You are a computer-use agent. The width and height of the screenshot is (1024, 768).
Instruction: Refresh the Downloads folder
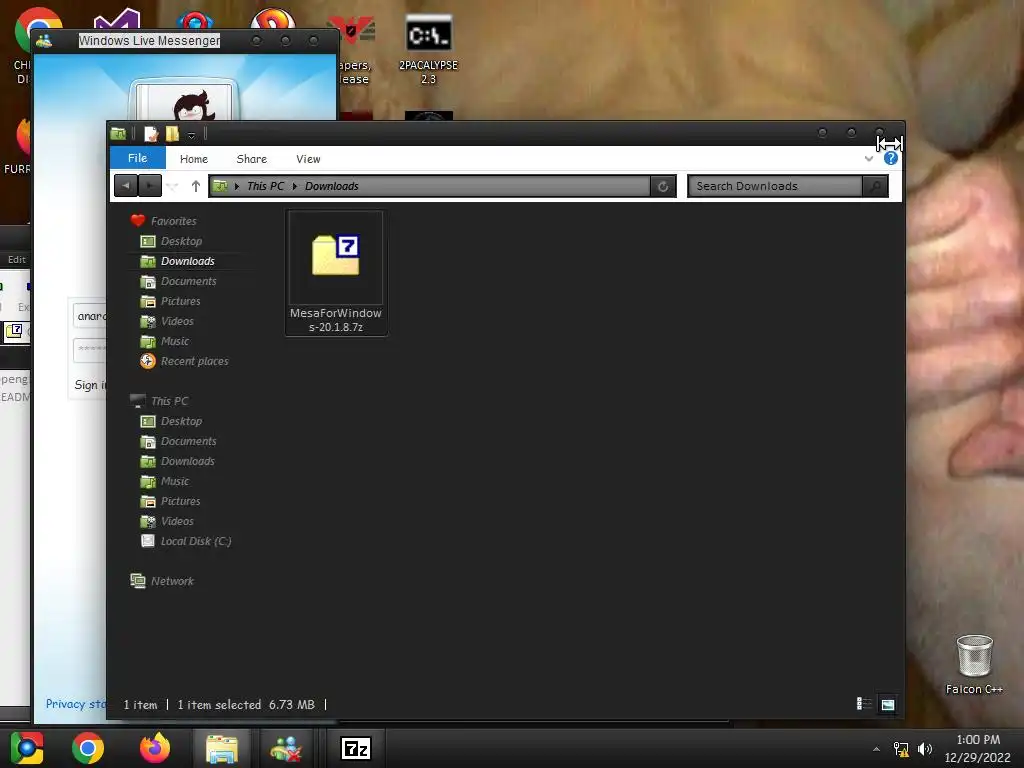(x=662, y=186)
